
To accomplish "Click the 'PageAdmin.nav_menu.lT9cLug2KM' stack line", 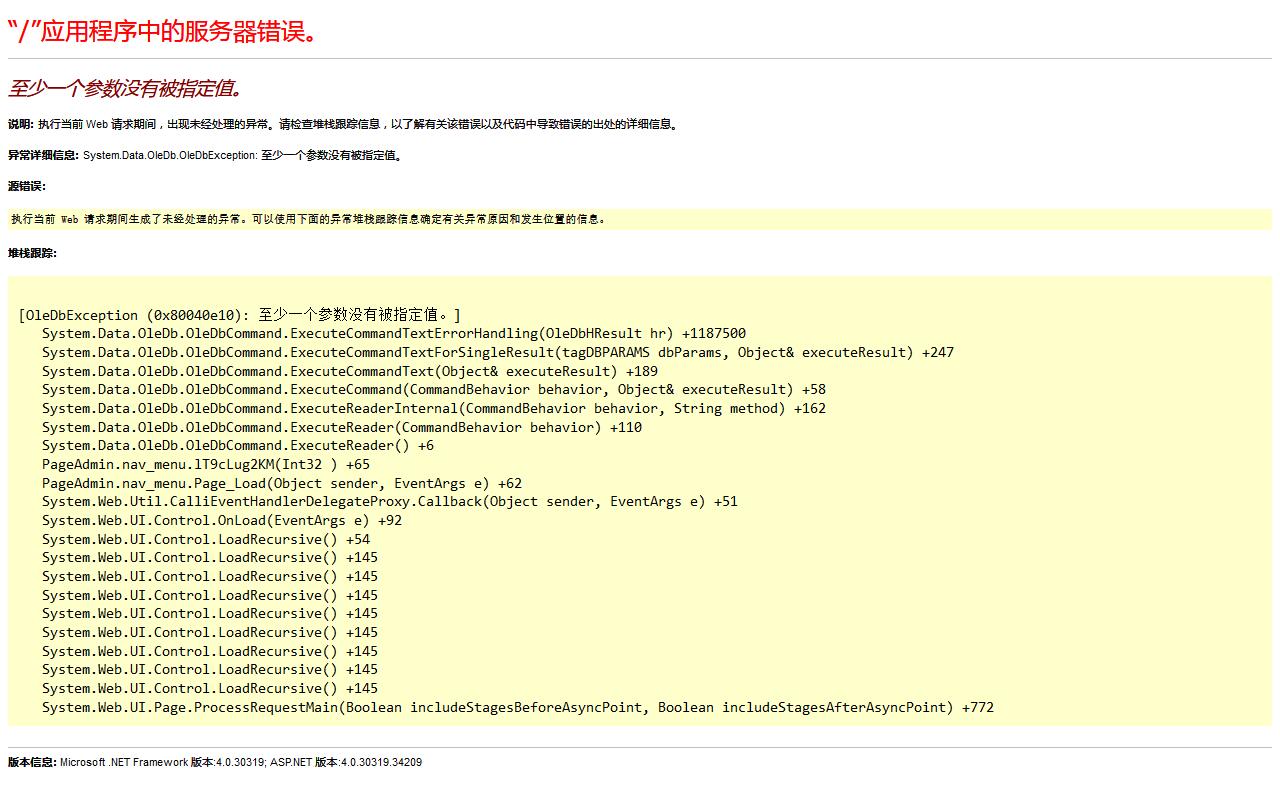I will [205, 464].
